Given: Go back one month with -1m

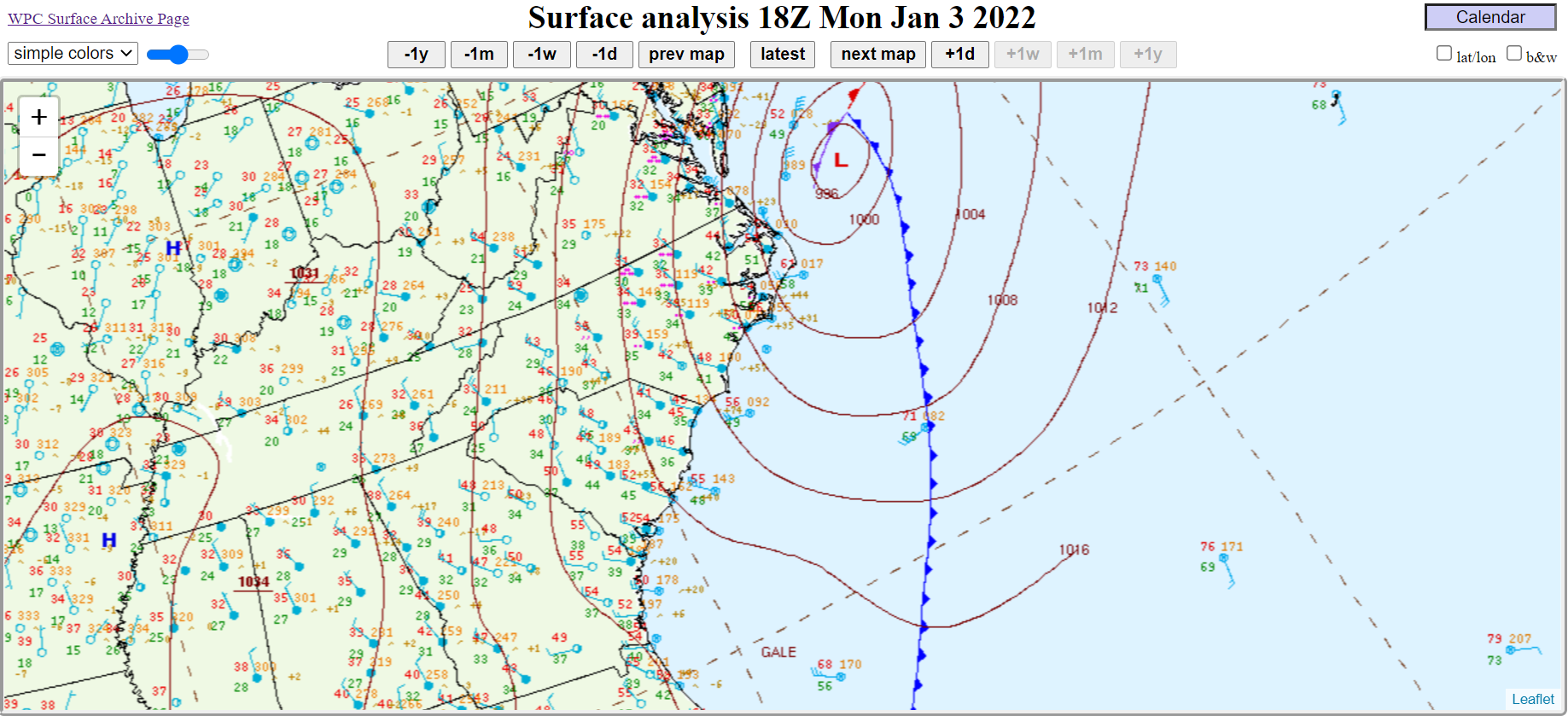Looking at the screenshot, I should [x=479, y=55].
